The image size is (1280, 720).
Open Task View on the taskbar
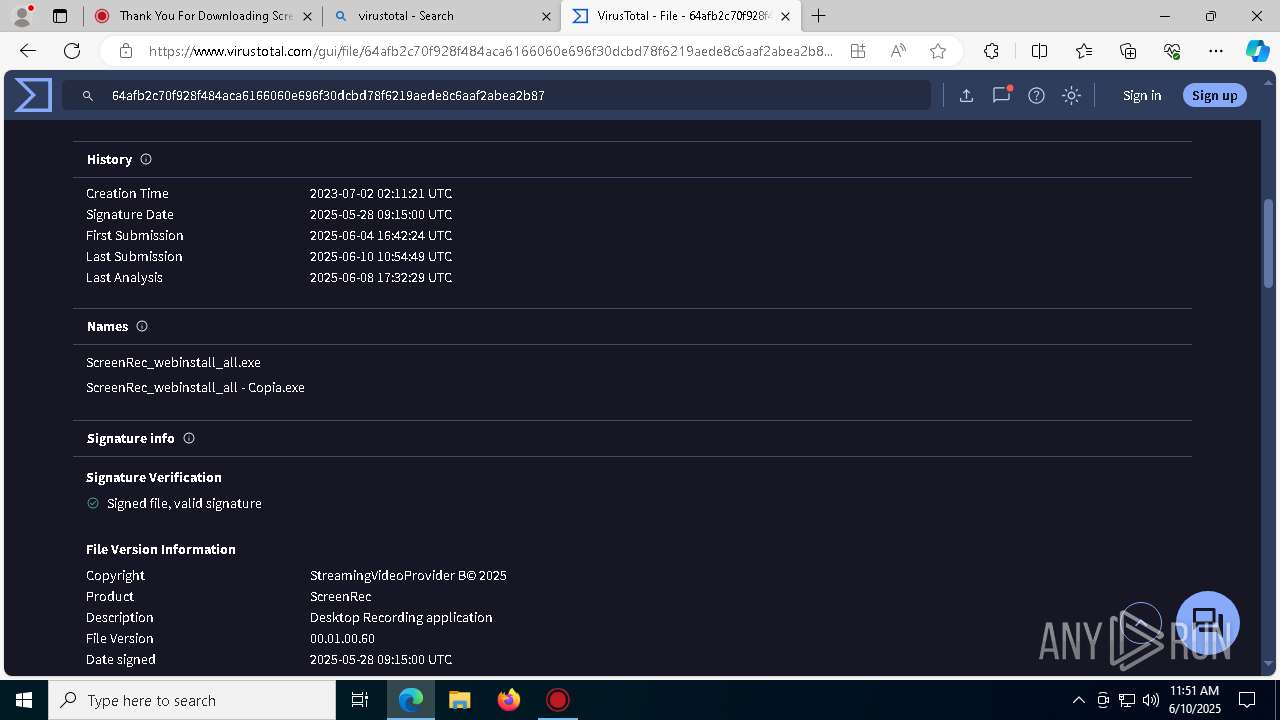360,700
